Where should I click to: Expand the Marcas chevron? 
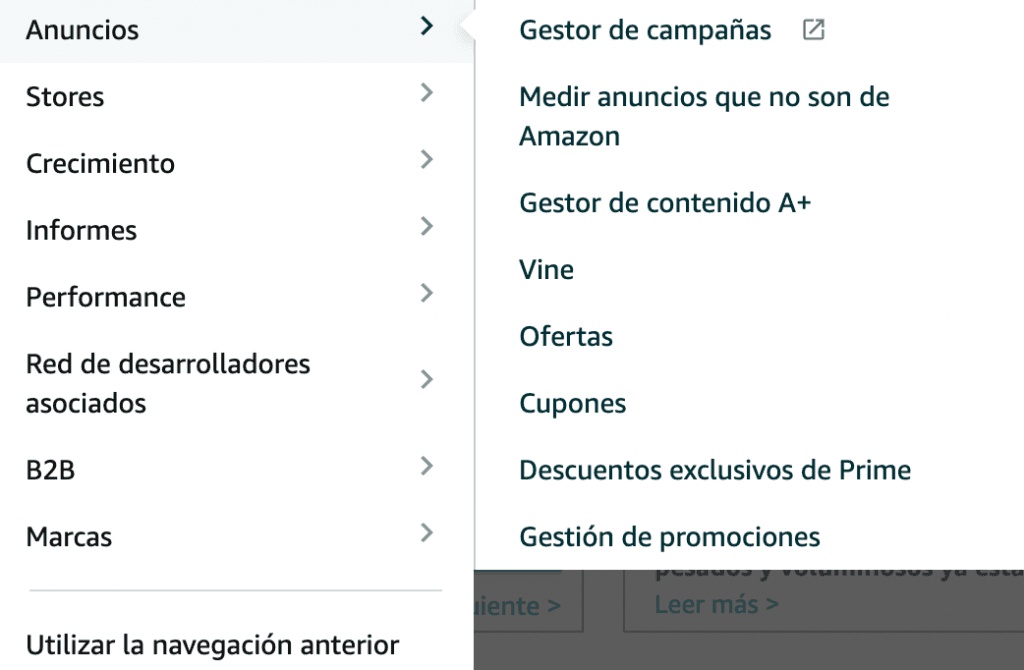(427, 533)
